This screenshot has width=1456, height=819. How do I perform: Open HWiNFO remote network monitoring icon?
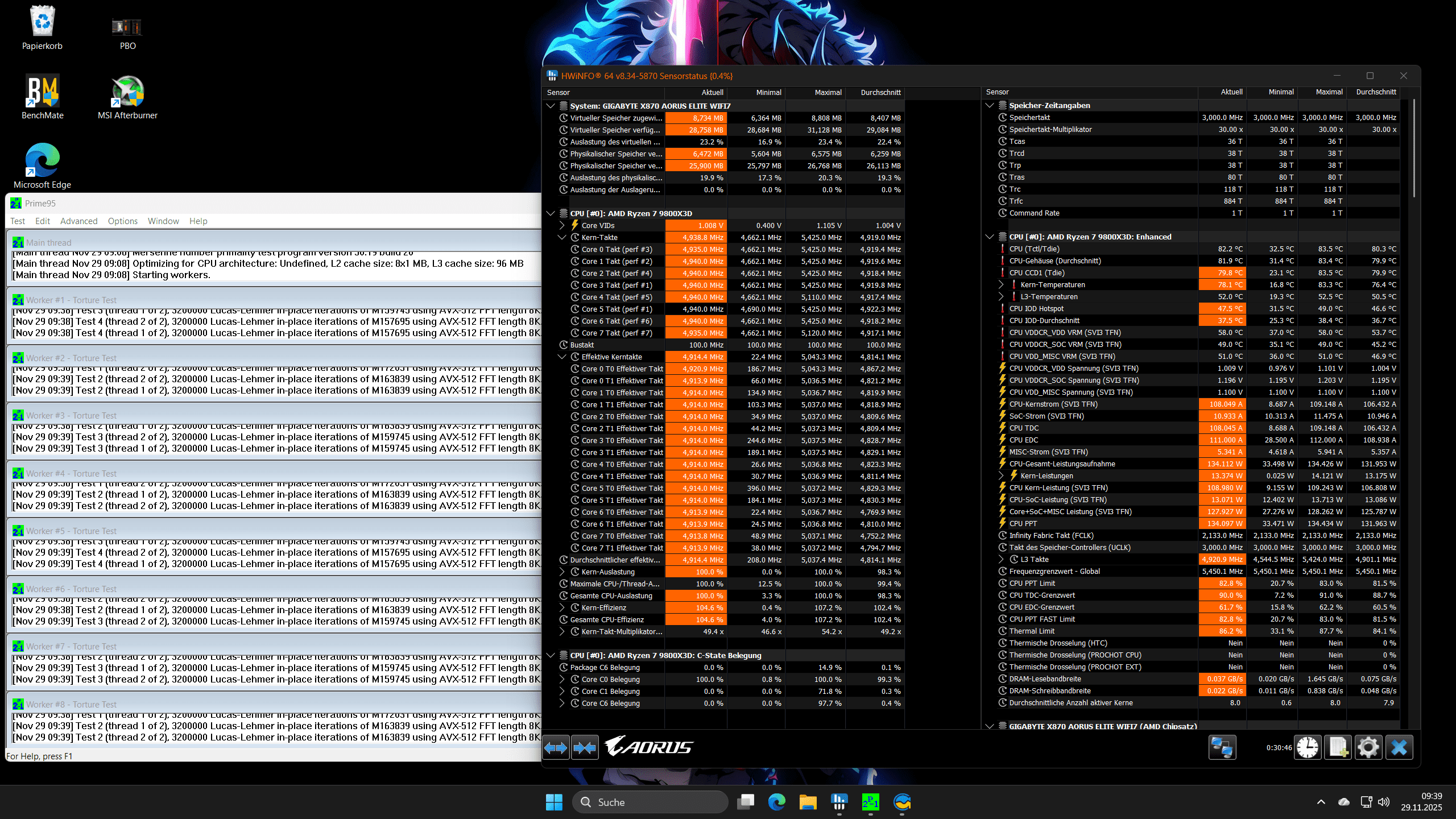1222,747
